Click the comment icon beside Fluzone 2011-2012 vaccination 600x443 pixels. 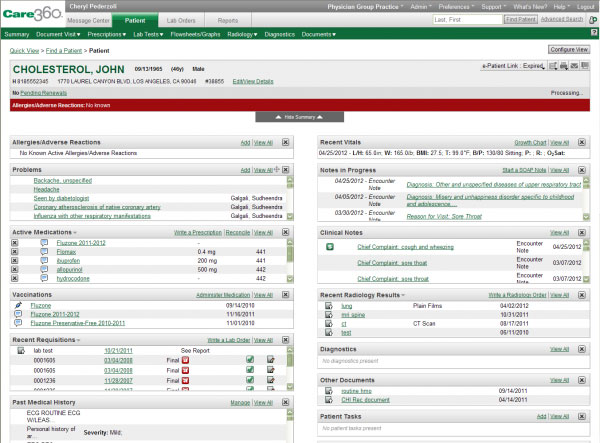pyautogui.click(x=18, y=314)
